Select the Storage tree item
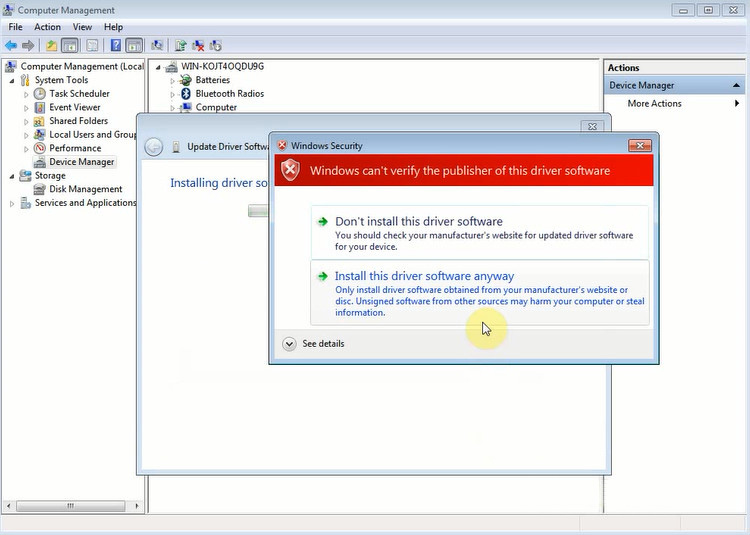Screen dimensions: 750x535 [50, 175]
